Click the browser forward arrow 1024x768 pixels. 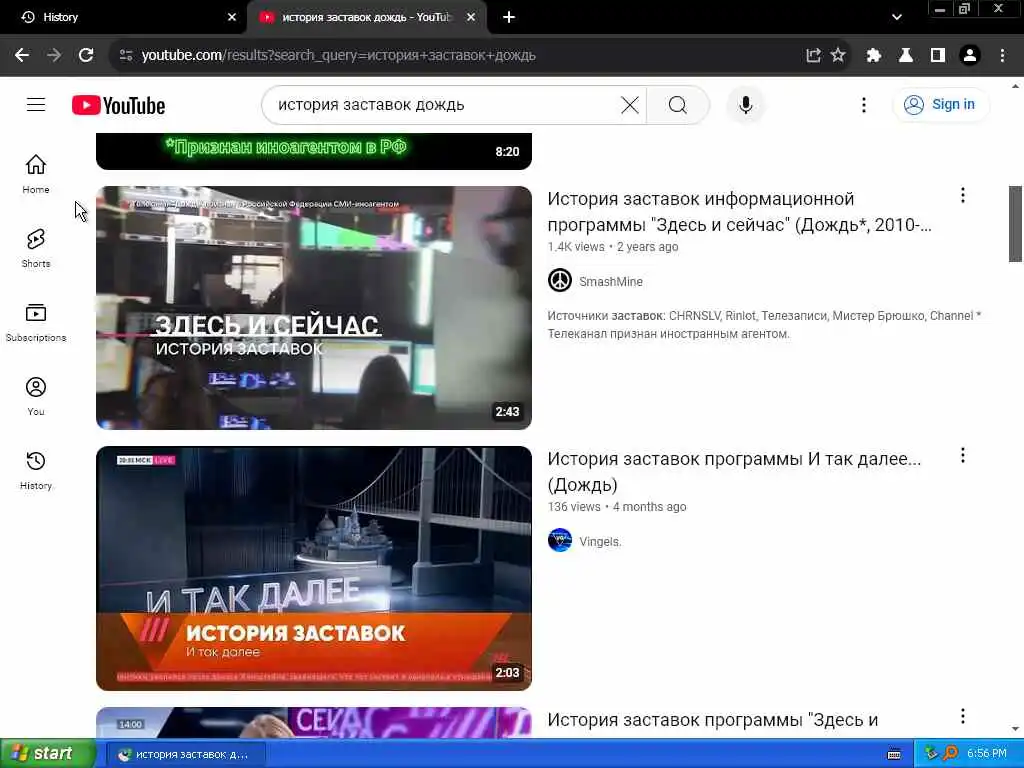[x=54, y=55]
